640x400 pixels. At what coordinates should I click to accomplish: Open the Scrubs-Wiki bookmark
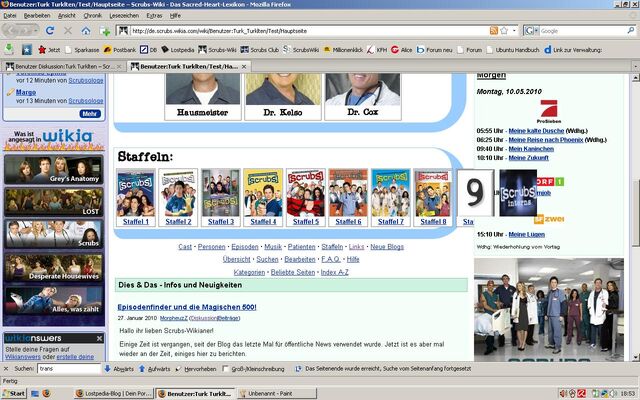217,50
